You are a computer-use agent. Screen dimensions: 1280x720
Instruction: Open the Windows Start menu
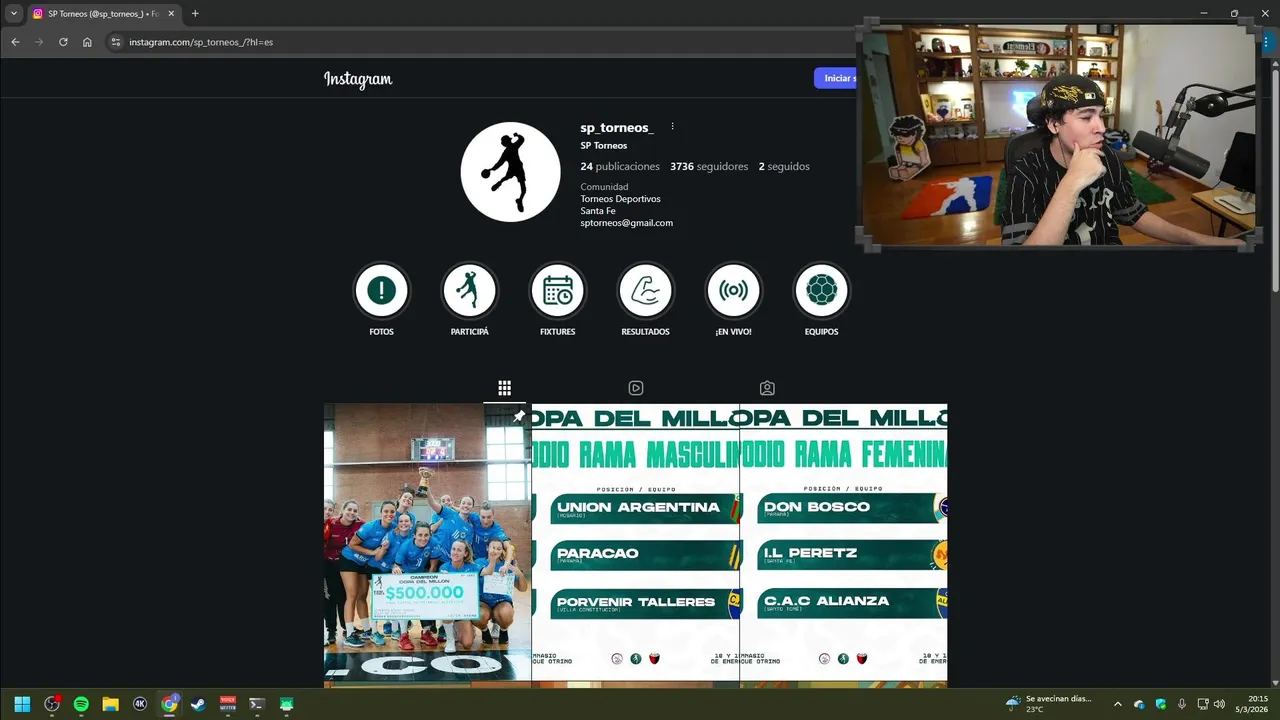(x=22, y=704)
